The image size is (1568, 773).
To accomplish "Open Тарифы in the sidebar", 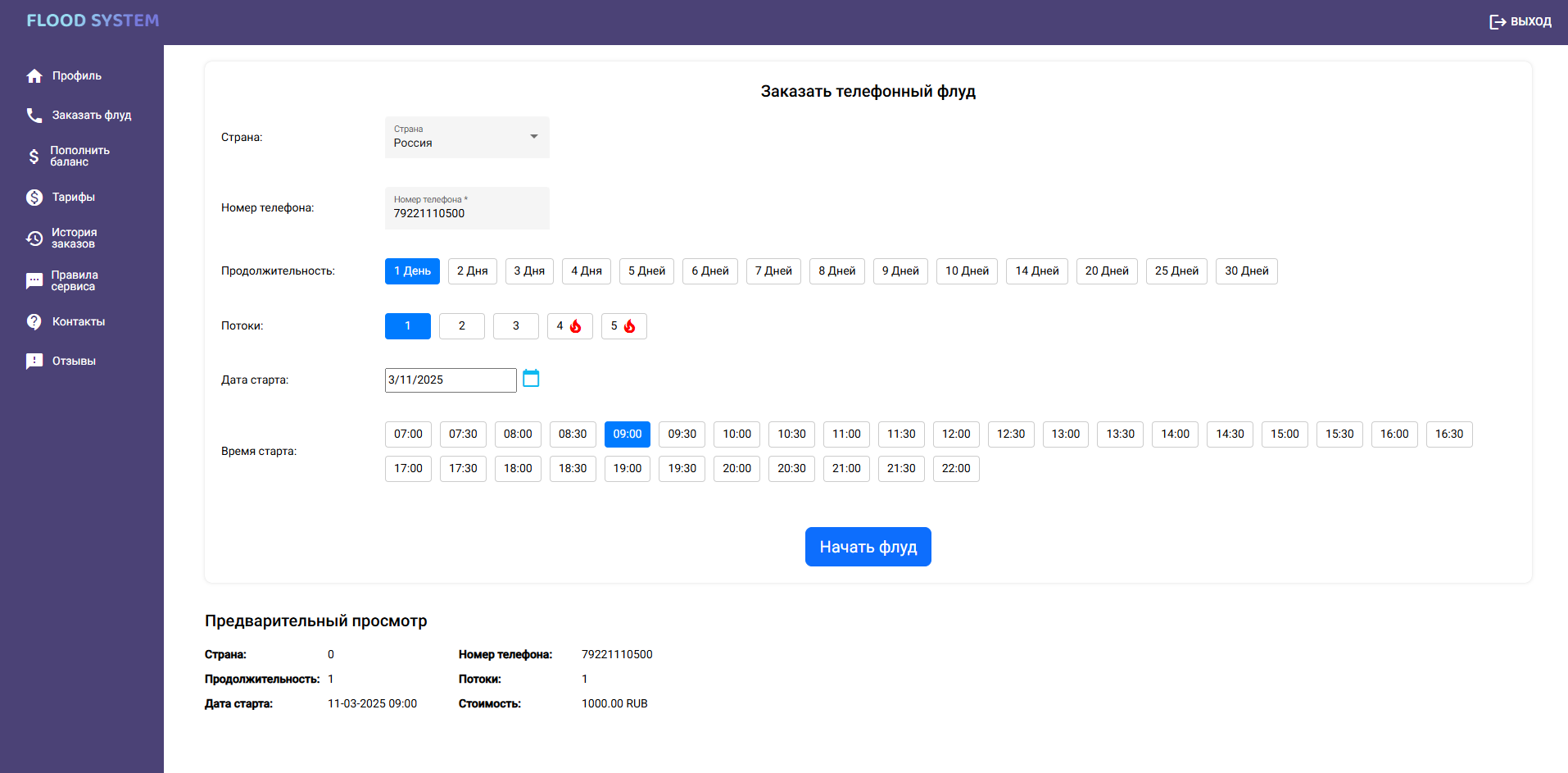I will coord(73,198).
